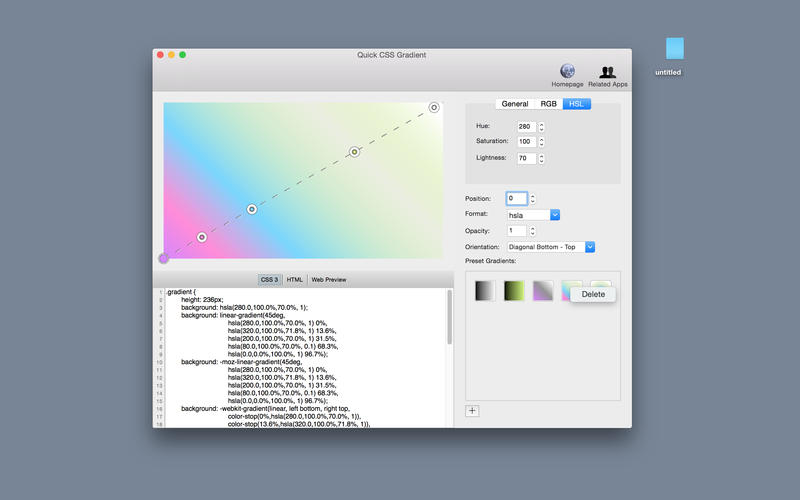Image resolution: width=800 pixels, height=500 pixels.
Task: Open the Orientation dropdown Diagonal Bottom - Top
Action: point(551,247)
